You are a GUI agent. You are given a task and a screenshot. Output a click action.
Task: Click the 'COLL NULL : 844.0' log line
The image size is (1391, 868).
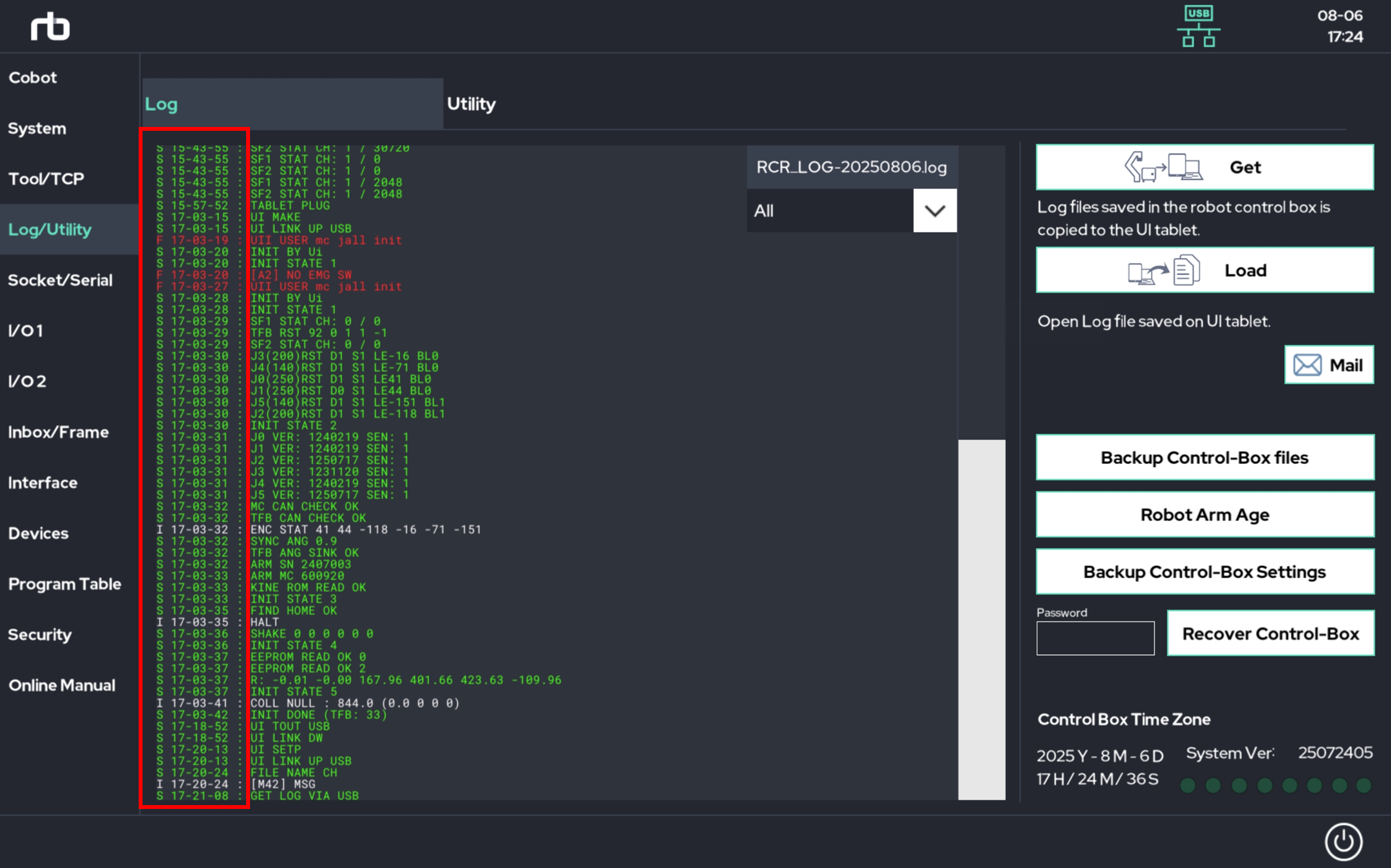pyautogui.click(x=308, y=703)
